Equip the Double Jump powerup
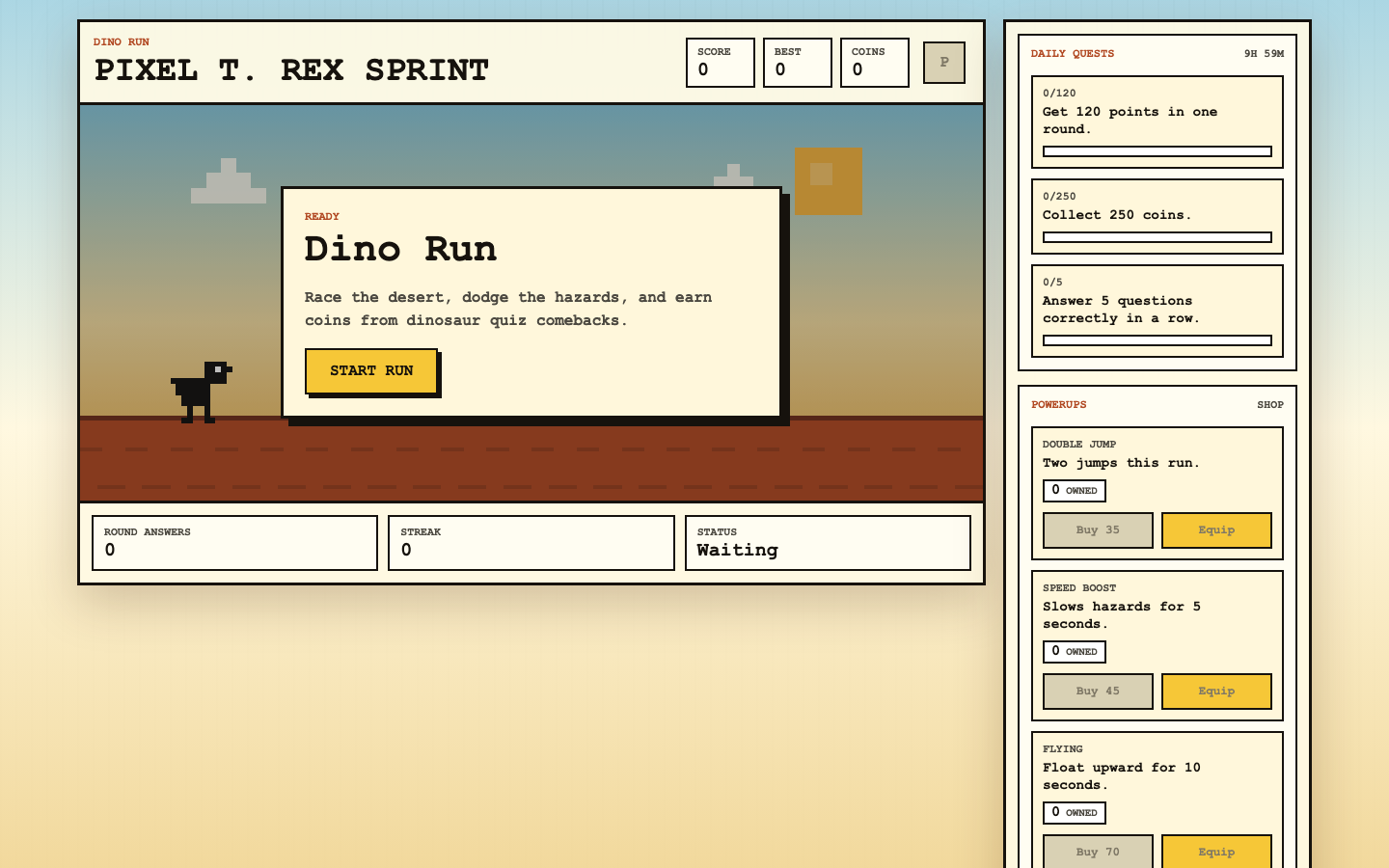Screen dimensions: 1389x868 pyautogui.click(x=1216, y=530)
